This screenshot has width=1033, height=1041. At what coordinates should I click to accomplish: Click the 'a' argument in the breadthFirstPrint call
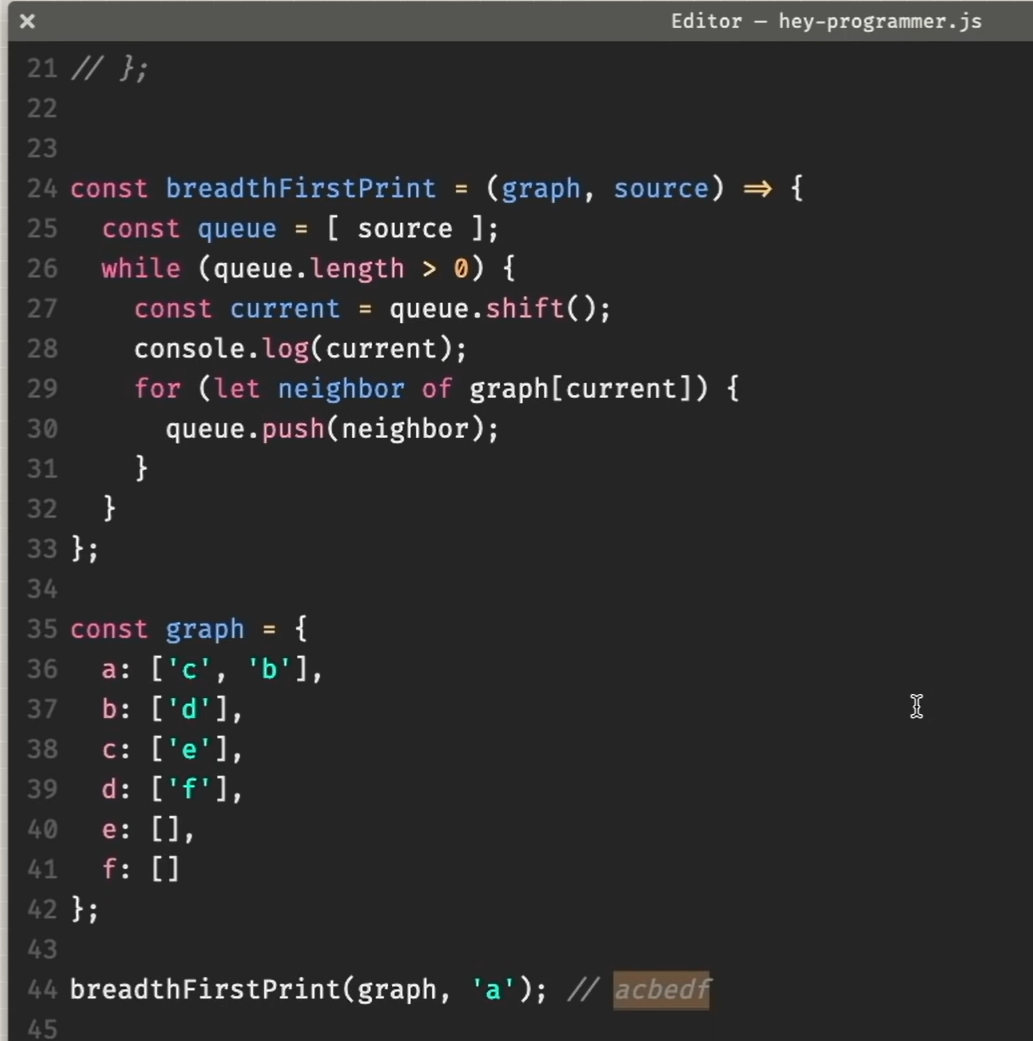(x=492, y=990)
